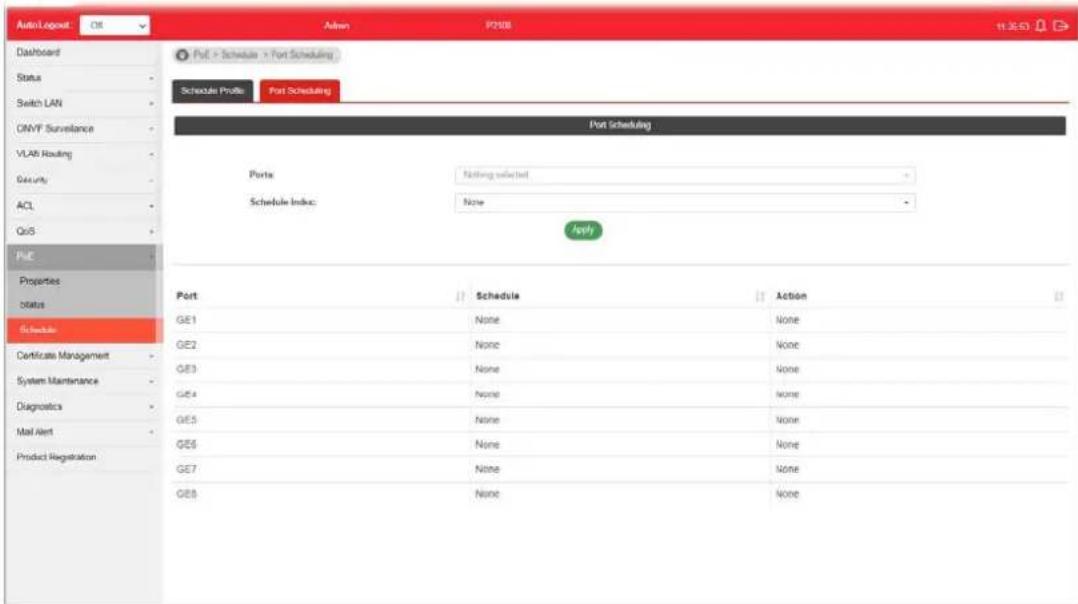Image resolution: width=1078 pixels, height=604 pixels.
Task: Click GE8 row Schedule value None
Action: 487,494
